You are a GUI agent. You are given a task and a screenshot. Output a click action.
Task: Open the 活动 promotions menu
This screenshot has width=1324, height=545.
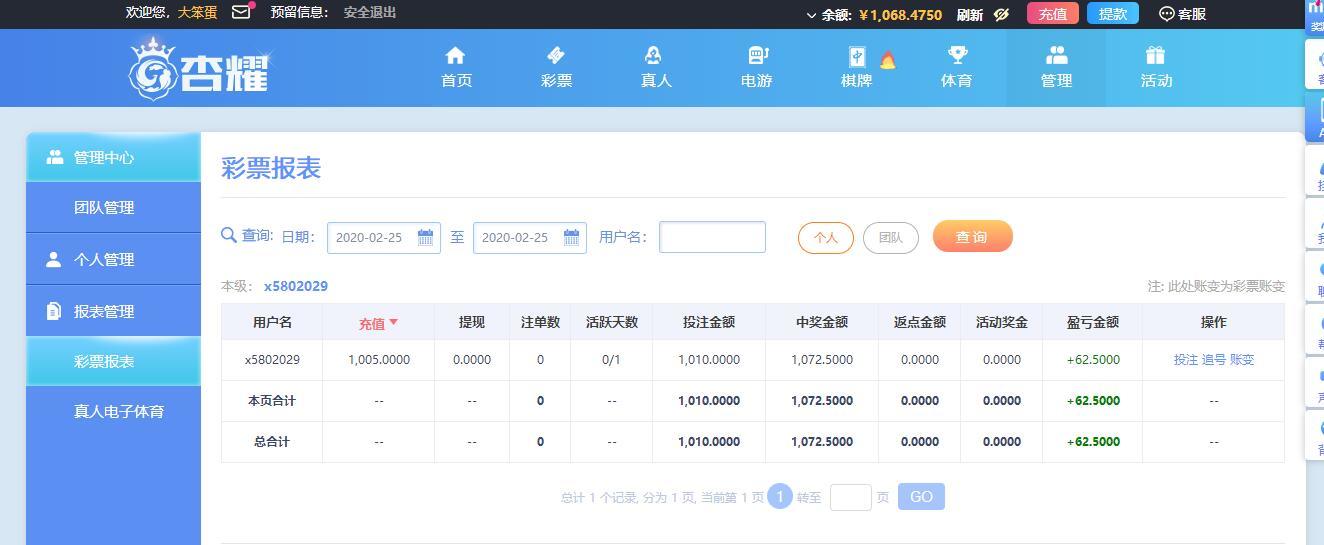(1156, 67)
